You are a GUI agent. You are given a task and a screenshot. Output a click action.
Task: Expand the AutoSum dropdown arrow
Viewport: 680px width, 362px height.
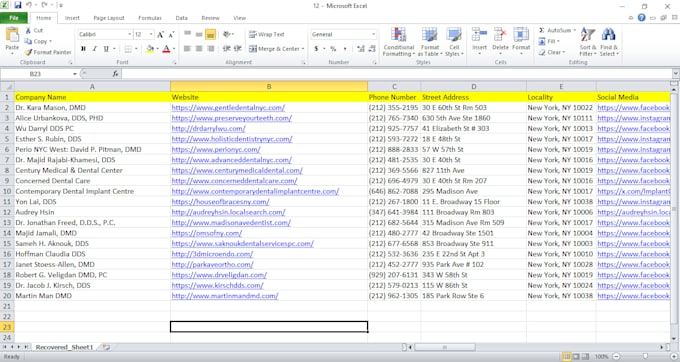[x=575, y=30]
